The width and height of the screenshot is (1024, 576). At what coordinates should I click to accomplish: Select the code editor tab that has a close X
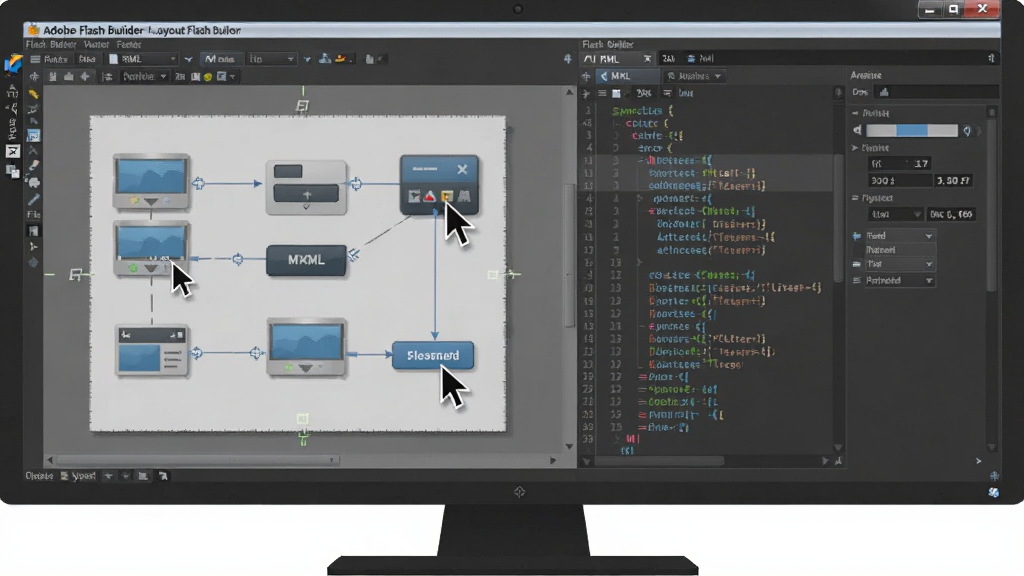click(617, 59)
